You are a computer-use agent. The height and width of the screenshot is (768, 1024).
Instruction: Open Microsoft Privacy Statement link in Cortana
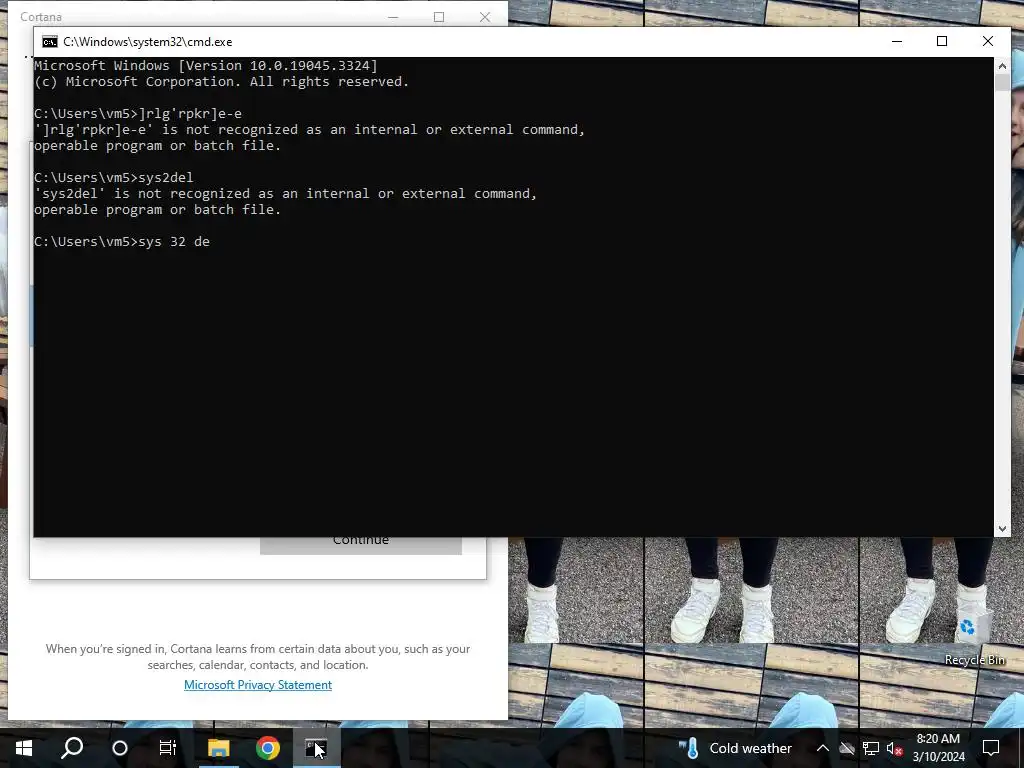[x=258, y=684]
